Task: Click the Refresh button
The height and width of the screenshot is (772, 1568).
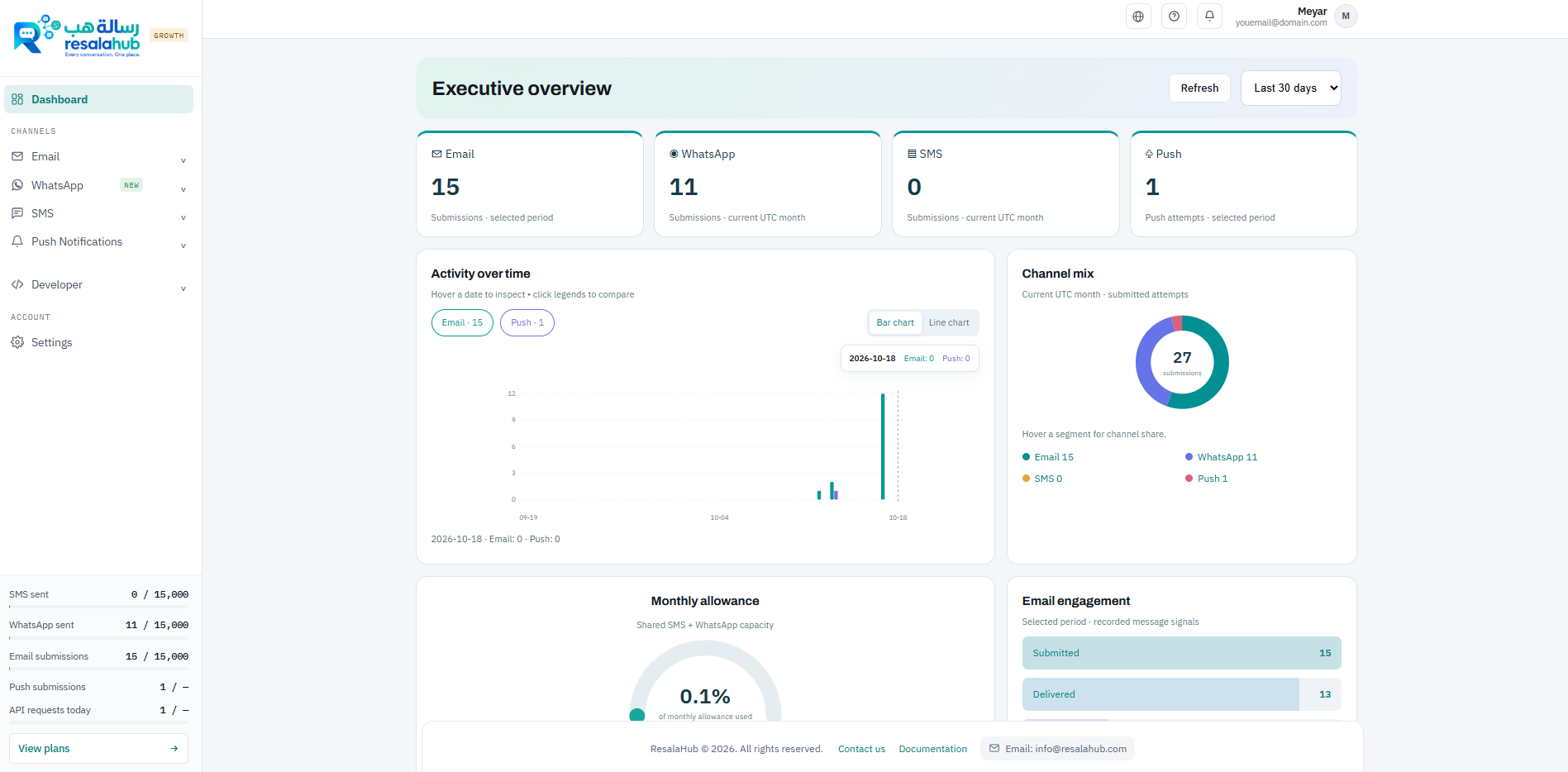Action: tap(1199, 88)
